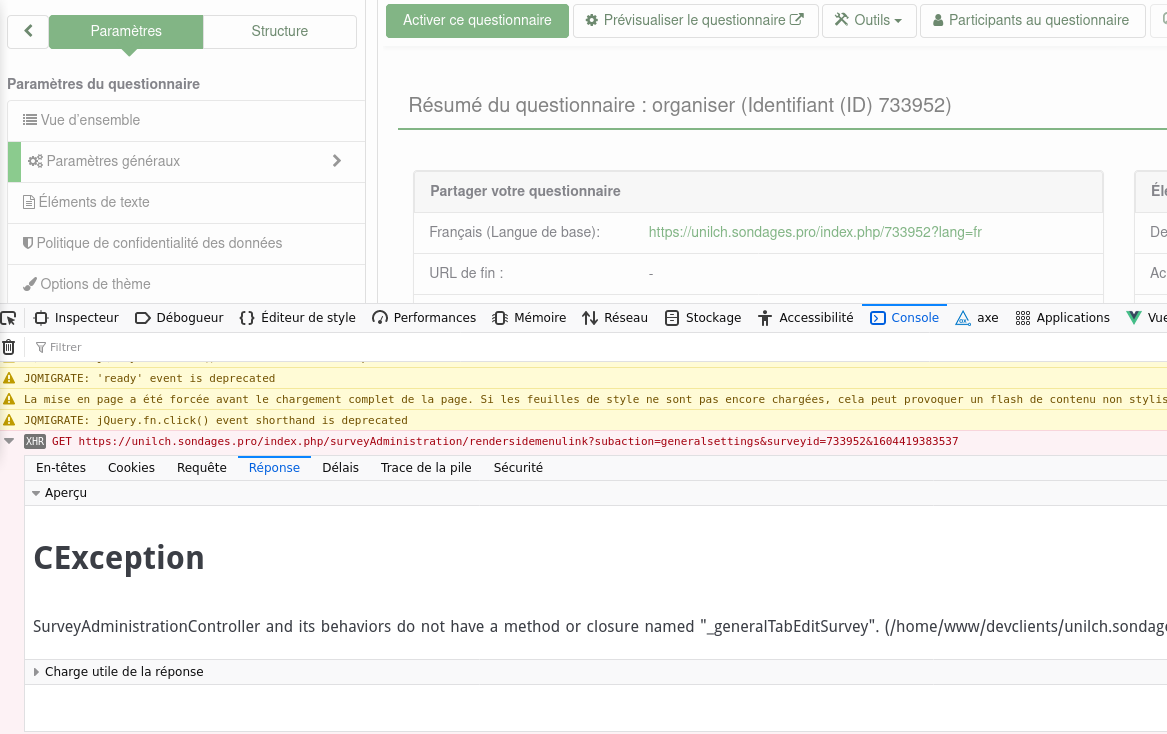Open the French survey URL link
Image resolution: width=1167 pixels, height=734 pixels.
tap(815, 232)
